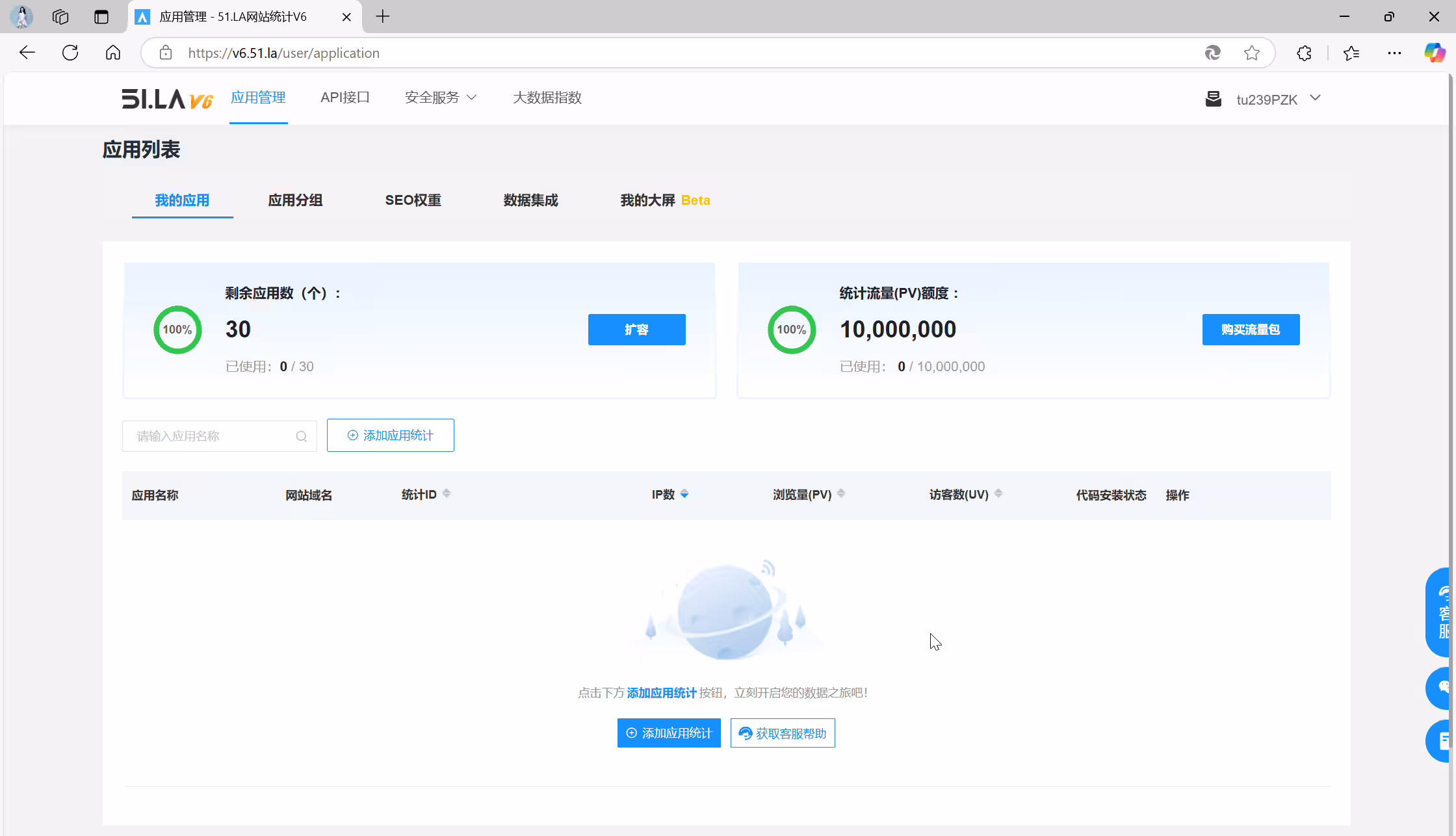Click the outlined 添加应用统计 button beside search
Screen dimensions: 1456x836
point(391,436)
